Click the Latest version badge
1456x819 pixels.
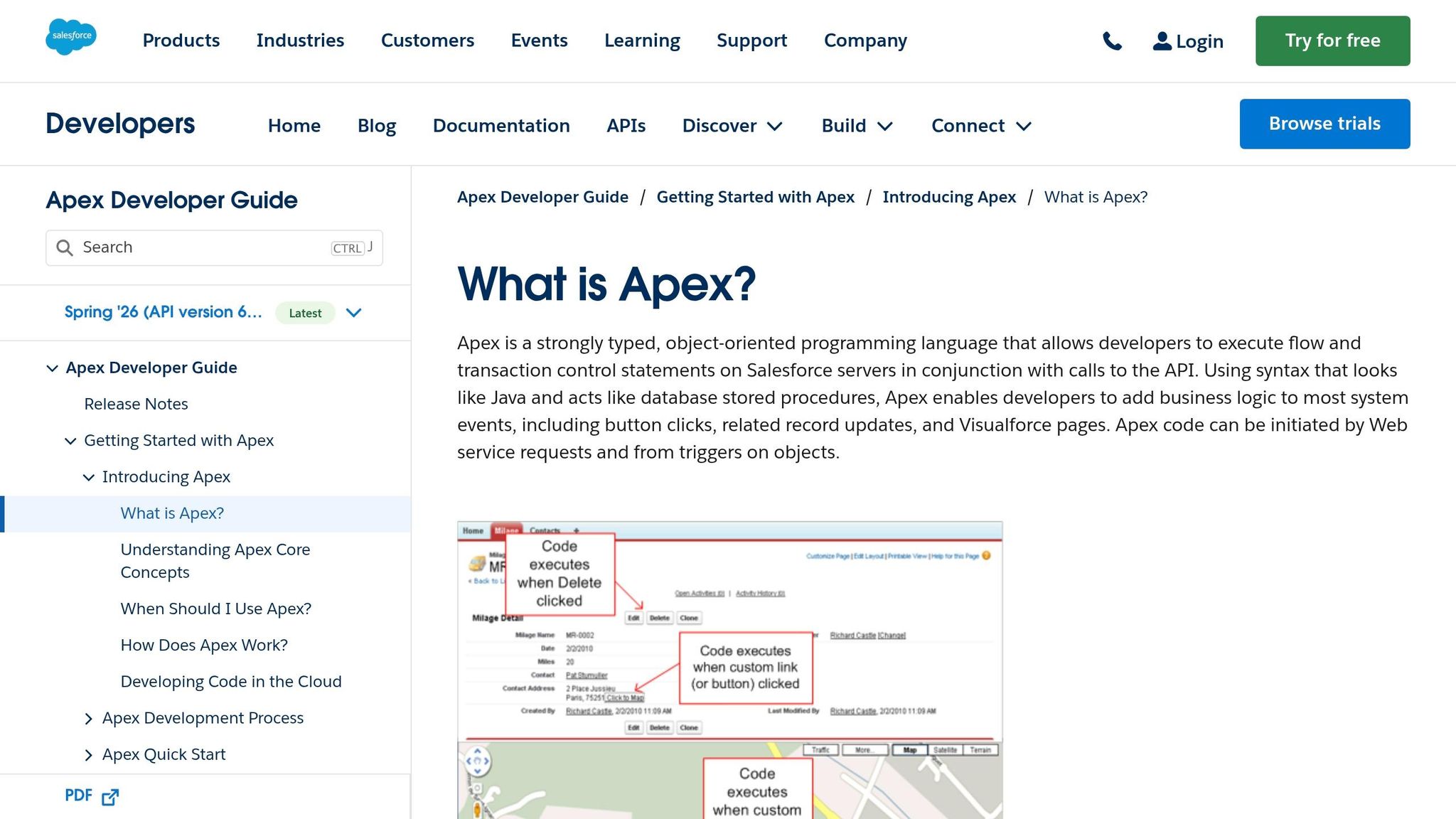coord(304,313)
